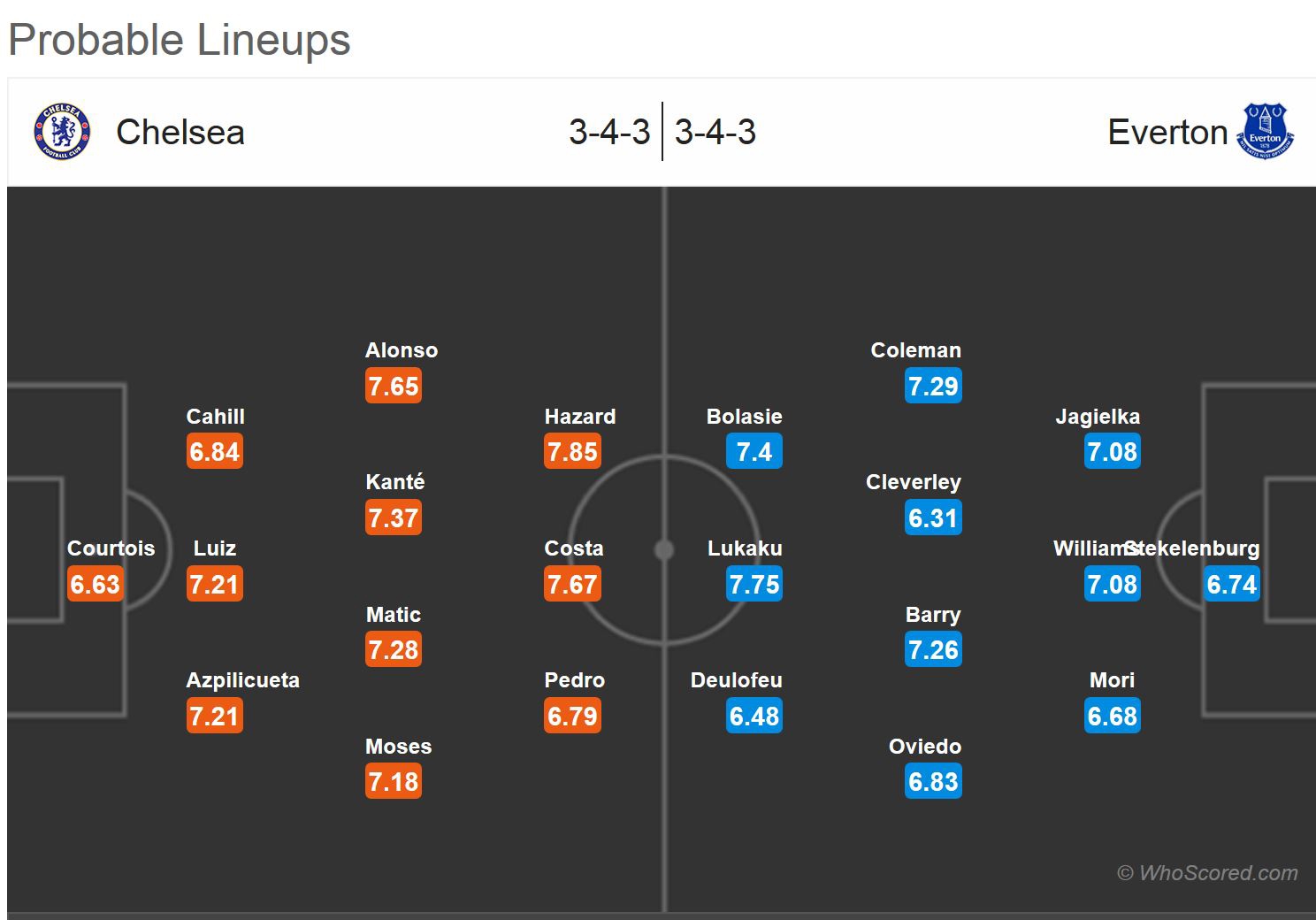The image size is (1316, 920).
Task: Click the Everton team name
Action: tap(1167, 133)
